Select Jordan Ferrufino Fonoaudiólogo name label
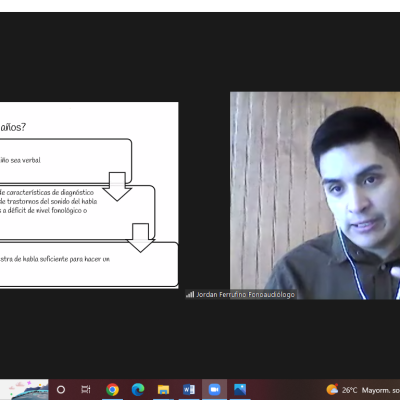The image size is (400, 400). pyautogui.click(x=245, y=294)
